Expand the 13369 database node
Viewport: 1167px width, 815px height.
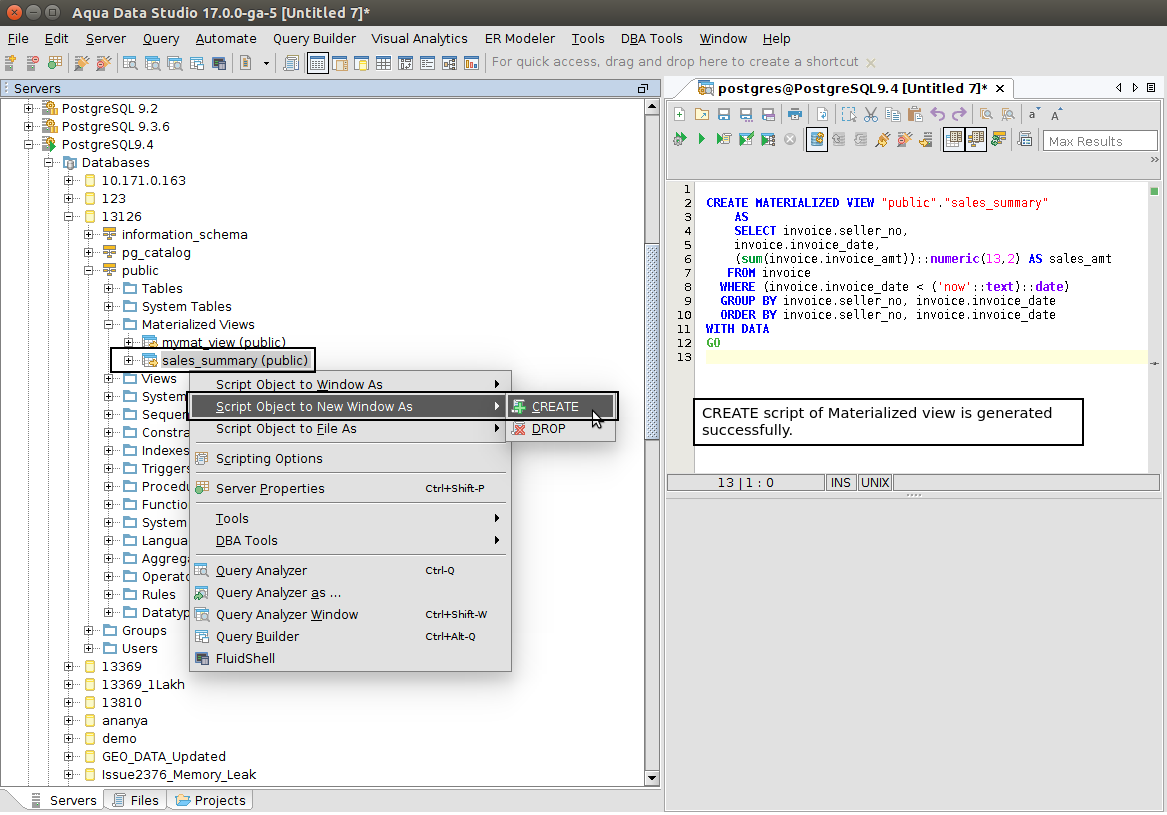70,667
